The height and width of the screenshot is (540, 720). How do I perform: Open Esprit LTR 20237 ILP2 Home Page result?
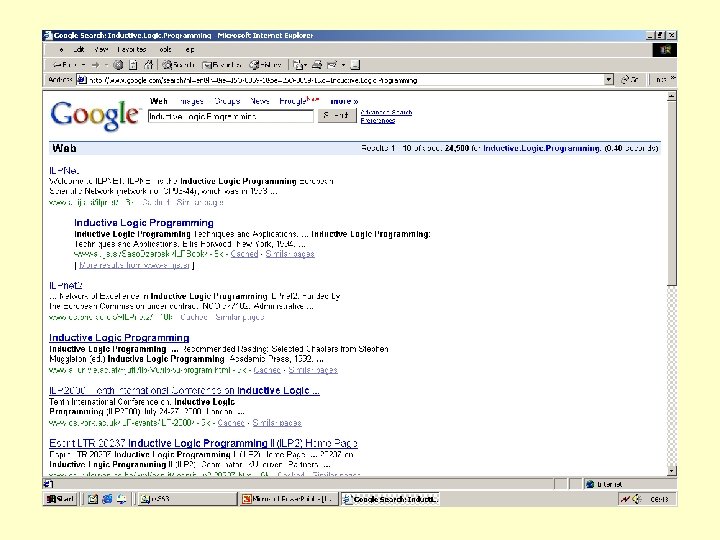coord(203,443)
